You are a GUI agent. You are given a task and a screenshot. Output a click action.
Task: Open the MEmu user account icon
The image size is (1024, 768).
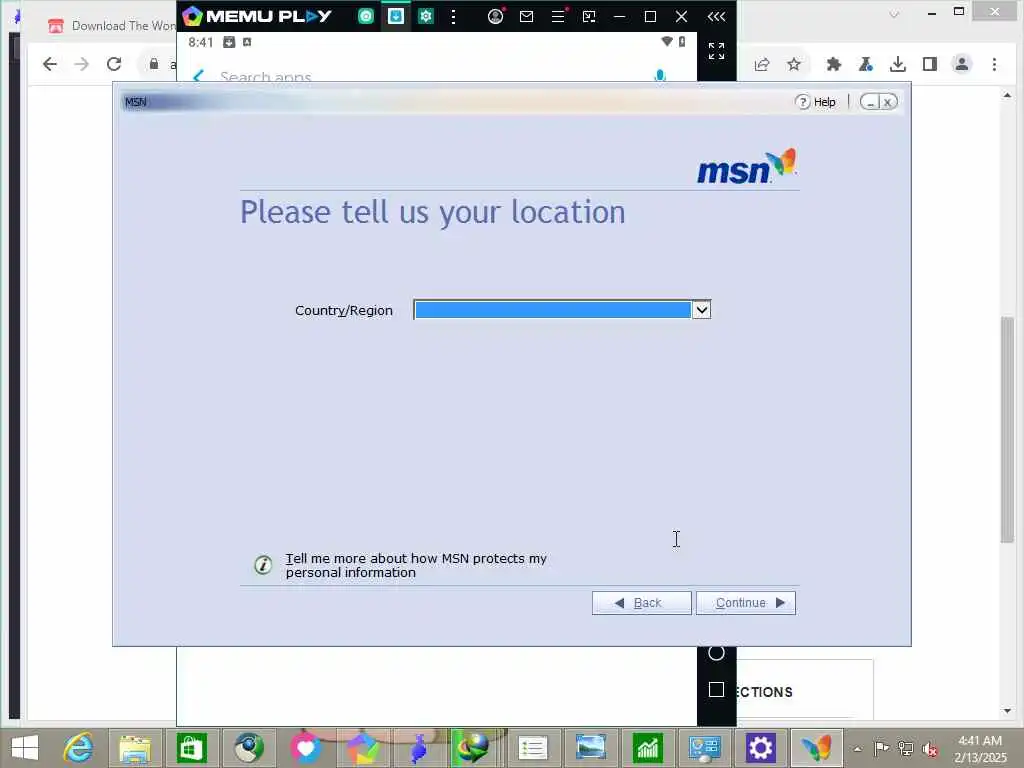tap(496, 16)
